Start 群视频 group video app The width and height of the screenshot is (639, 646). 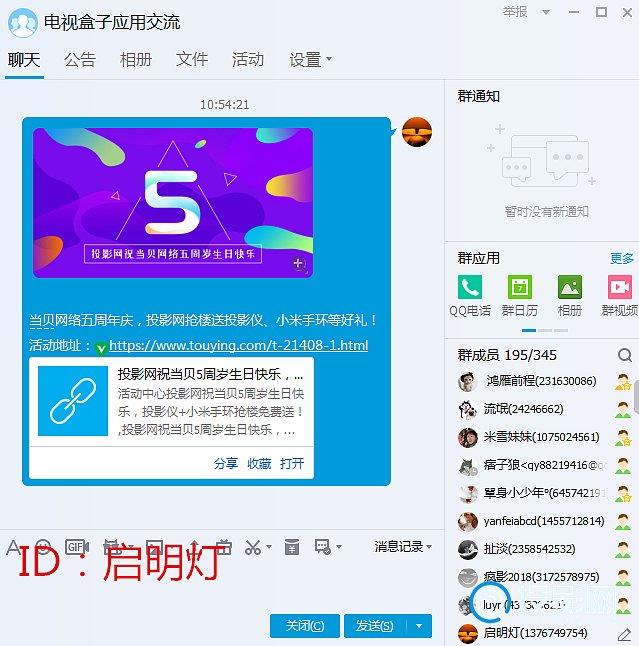(620, 296)
